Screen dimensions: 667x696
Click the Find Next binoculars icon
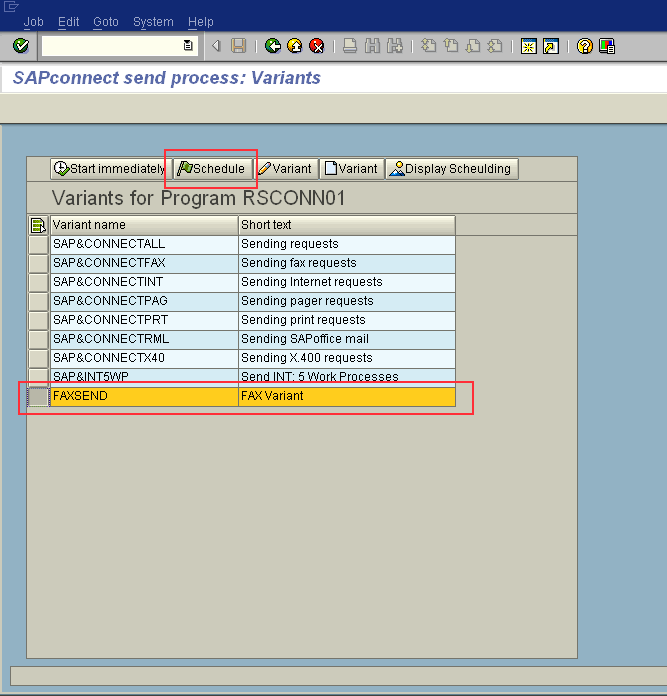395,46
